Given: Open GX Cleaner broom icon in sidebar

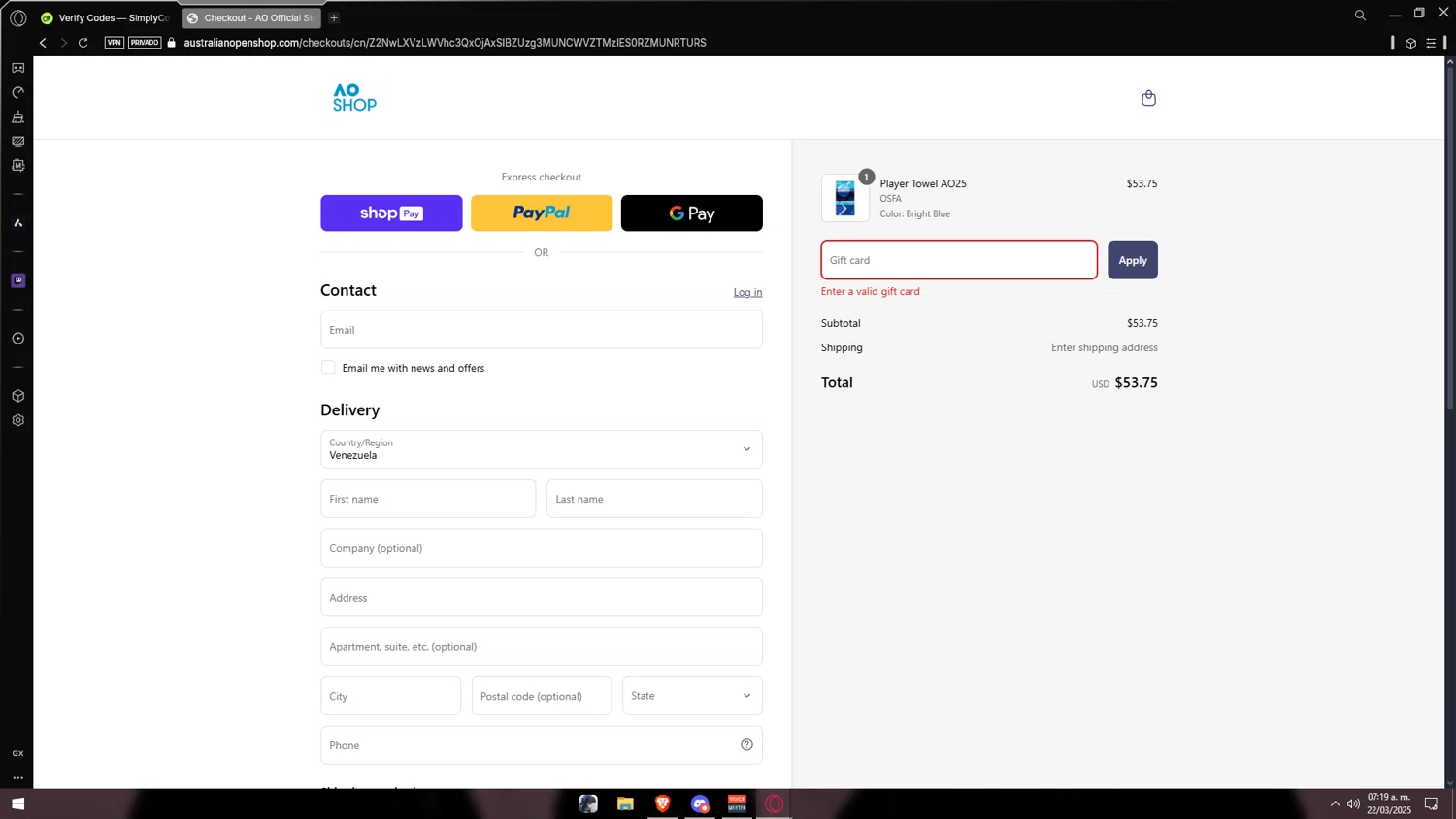Looking at the screenshot, I should point(17,116).
